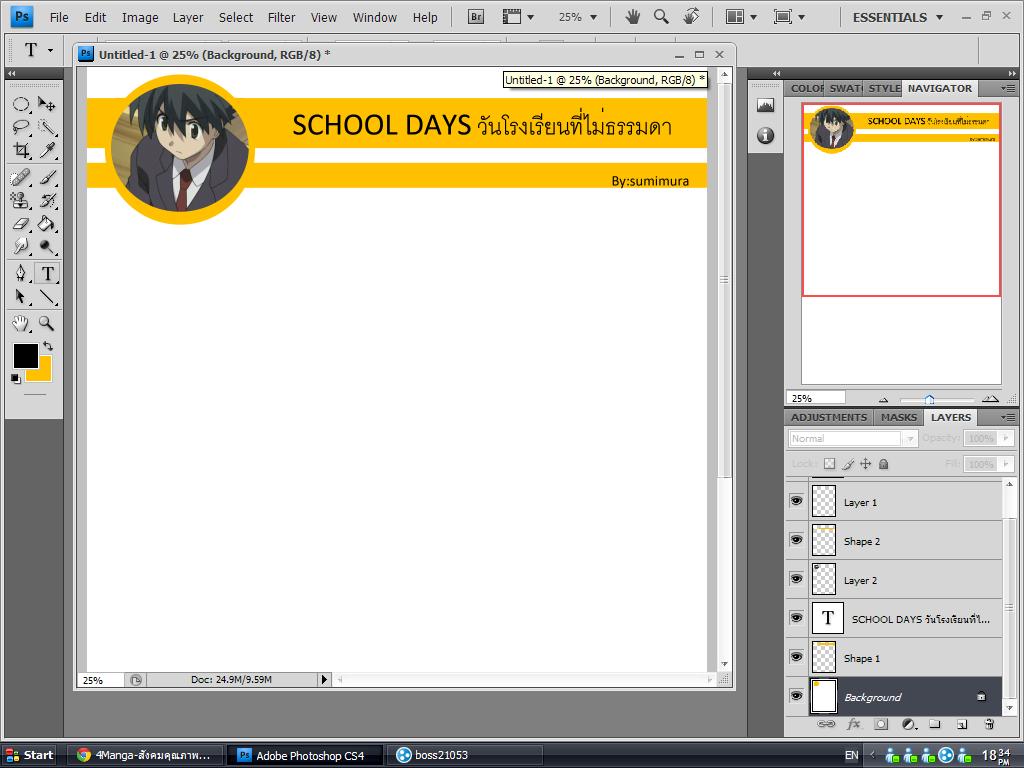
Task: Reset default foreground and background colors
Action: (x=16, y=378)
